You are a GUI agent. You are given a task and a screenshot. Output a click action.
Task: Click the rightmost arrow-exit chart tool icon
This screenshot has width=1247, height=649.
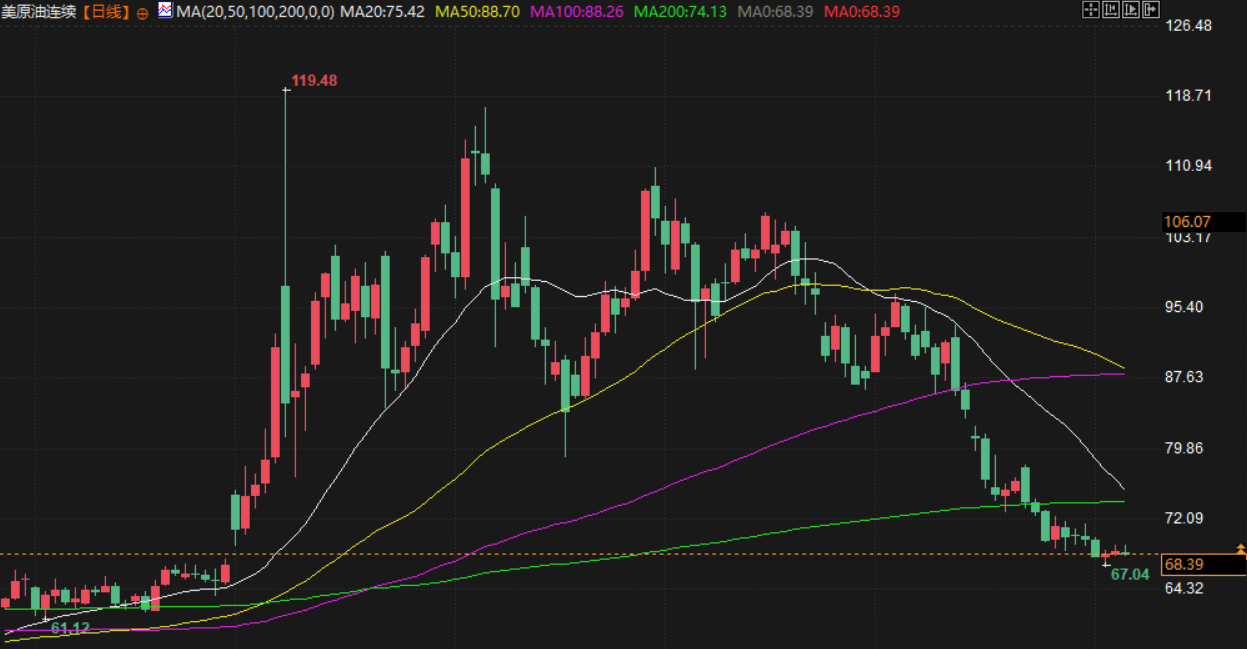pyautogui.click(x=1151, y=10)
